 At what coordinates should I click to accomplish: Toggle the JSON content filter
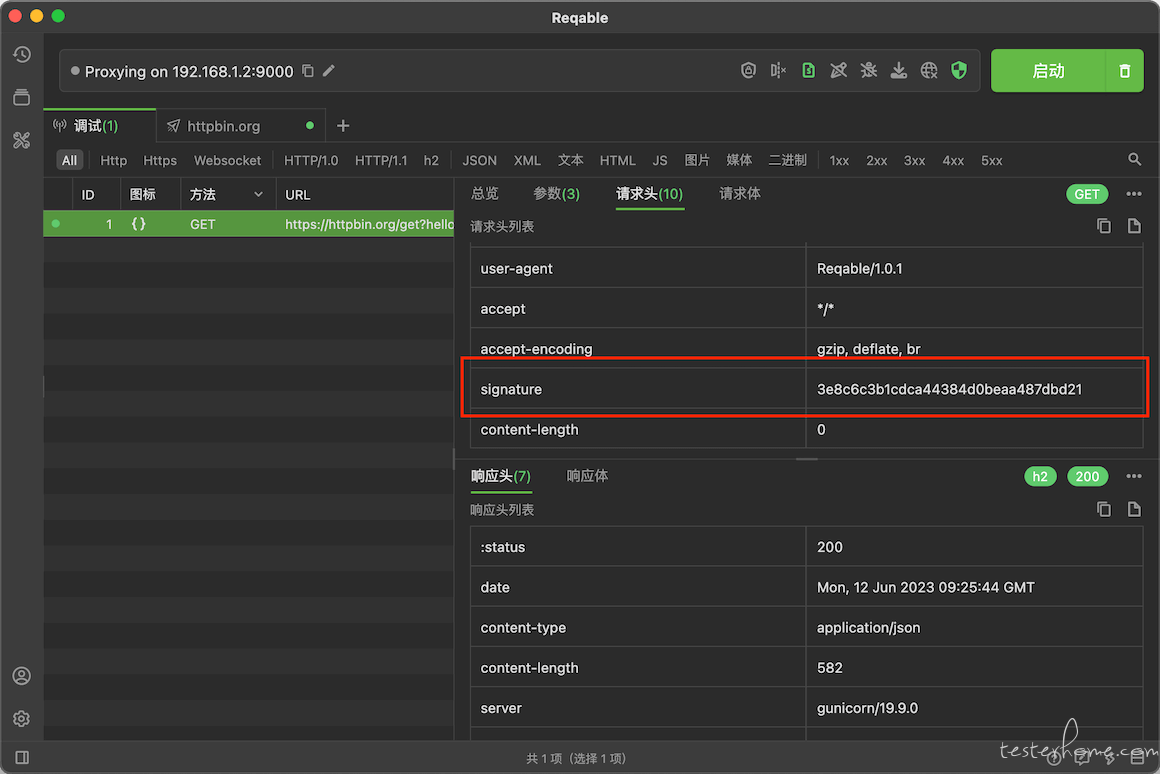pyautogui.click(x=479, y=161)
